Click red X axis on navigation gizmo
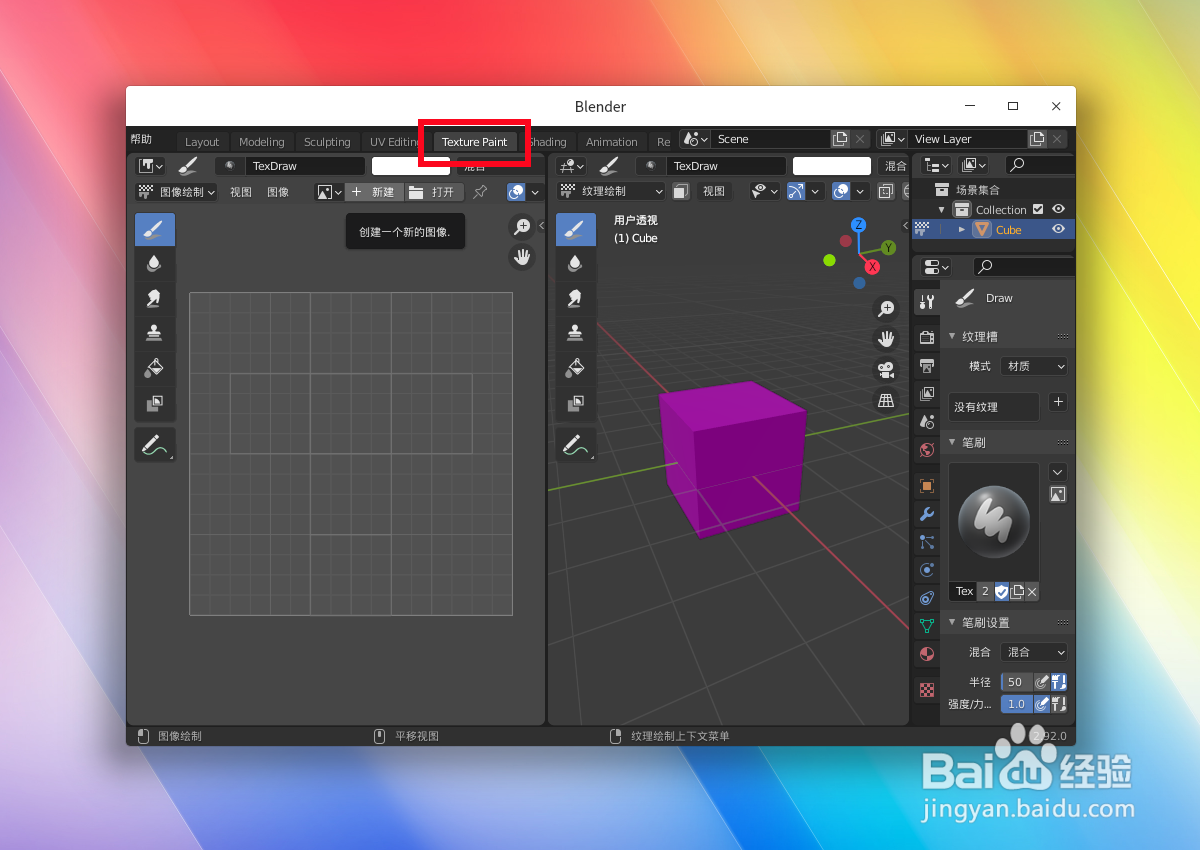This screenshot has width=1200, height=850. coord(872,266)
